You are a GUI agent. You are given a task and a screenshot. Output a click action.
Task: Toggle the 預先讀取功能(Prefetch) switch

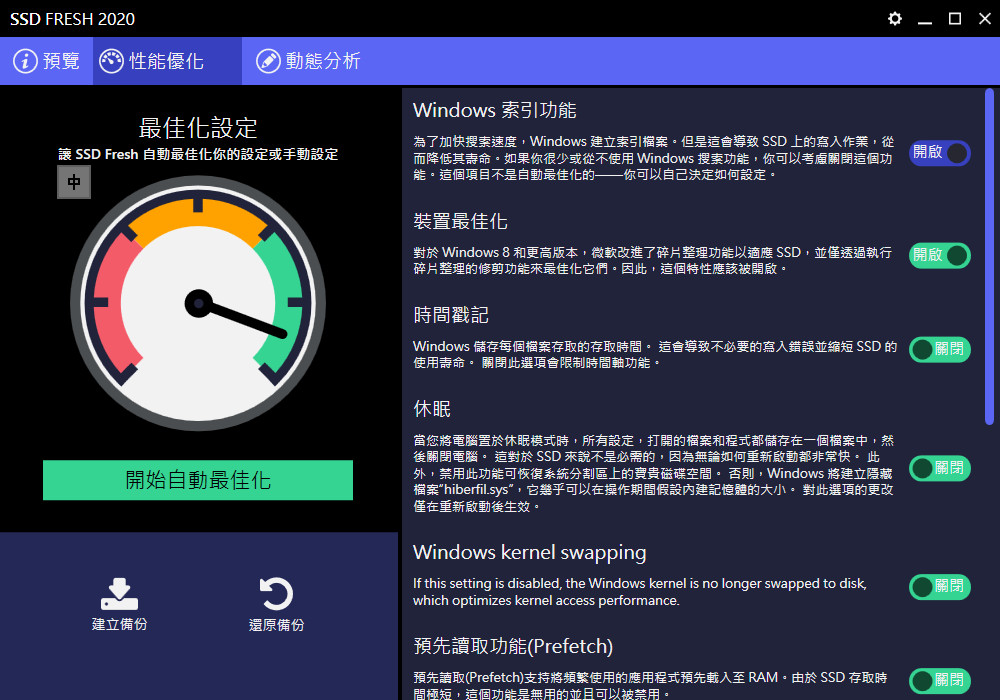(939, 680)
